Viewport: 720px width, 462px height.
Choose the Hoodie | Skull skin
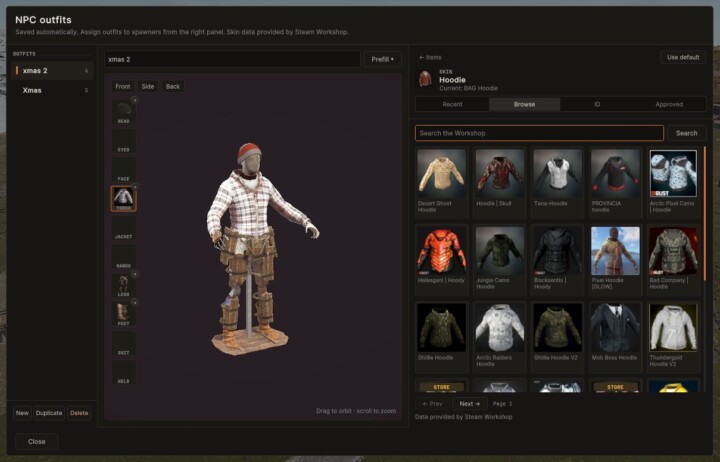pos(499,182)
